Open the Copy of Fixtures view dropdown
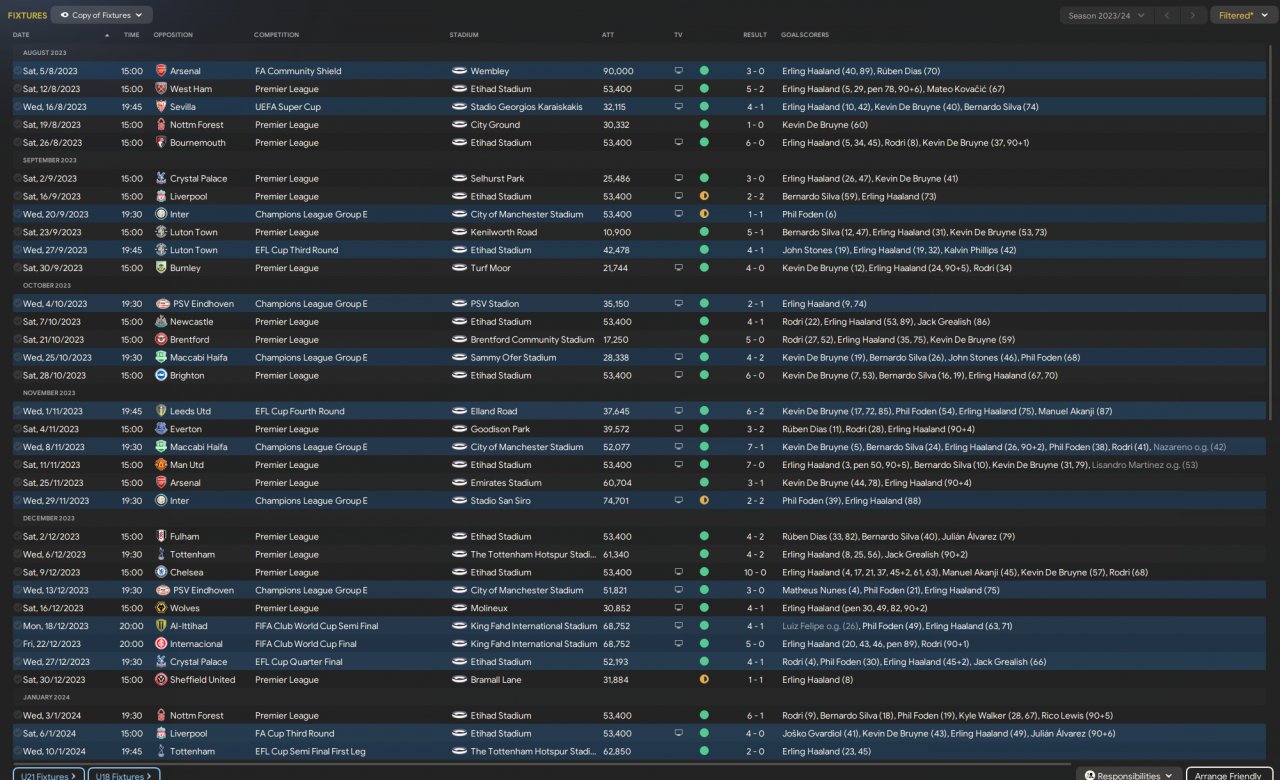Screen dimensions: 1280x780 (x=101, y=15)
